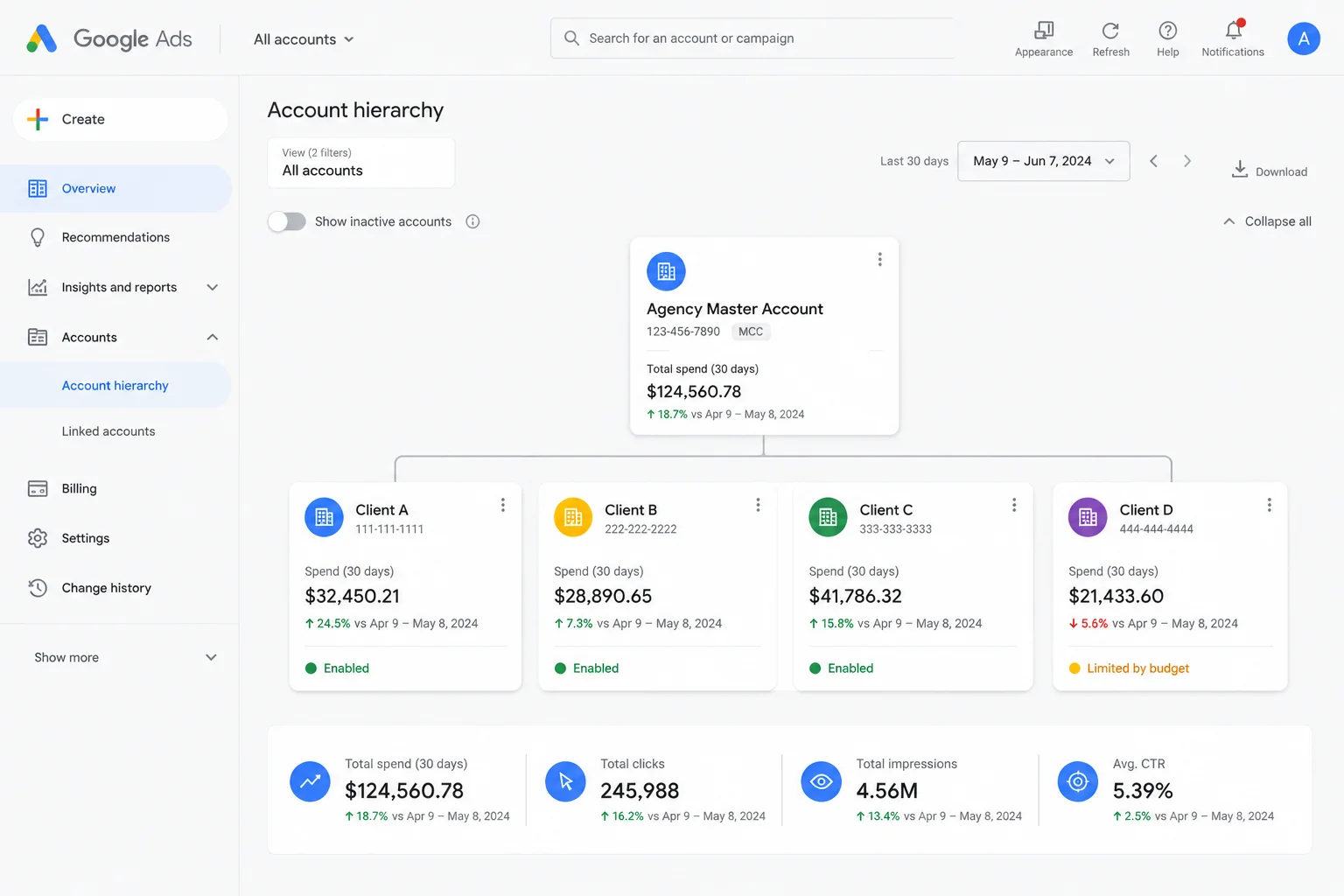
Task: Toggle Show inactive accounts switch
Action: (287, 221)
